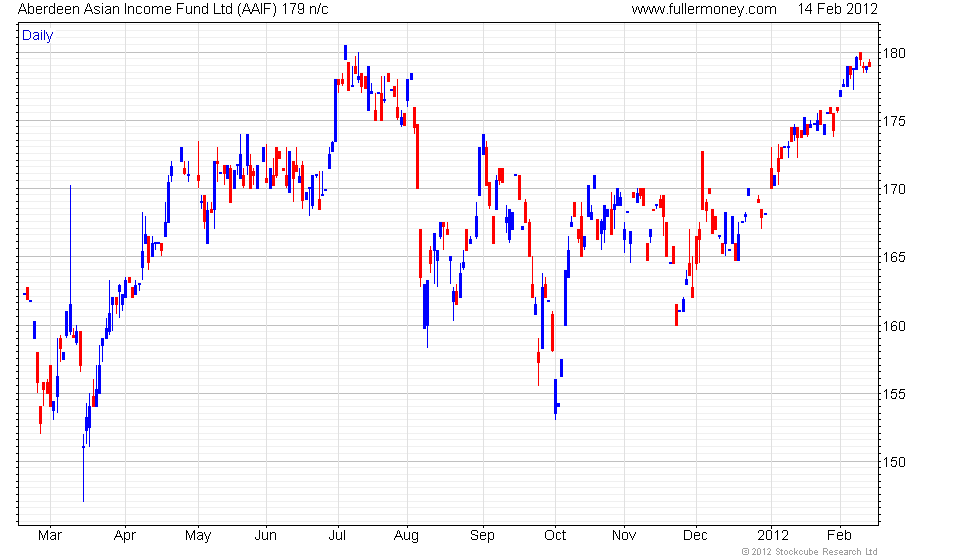The image size is (960, 560).
Task: Click the 165 price axis label
Action: pos(893,258)
